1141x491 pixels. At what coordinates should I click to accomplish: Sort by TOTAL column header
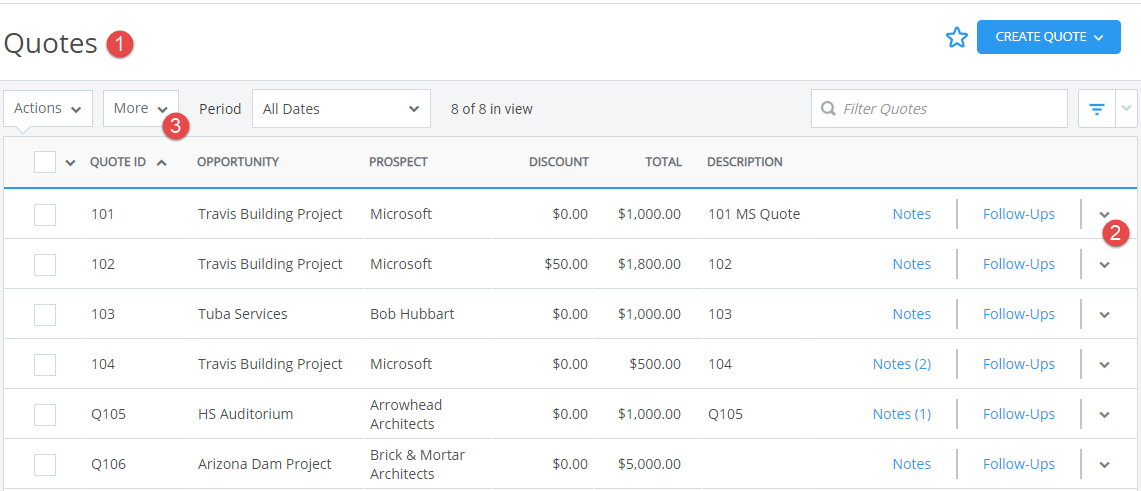[664, 161]
